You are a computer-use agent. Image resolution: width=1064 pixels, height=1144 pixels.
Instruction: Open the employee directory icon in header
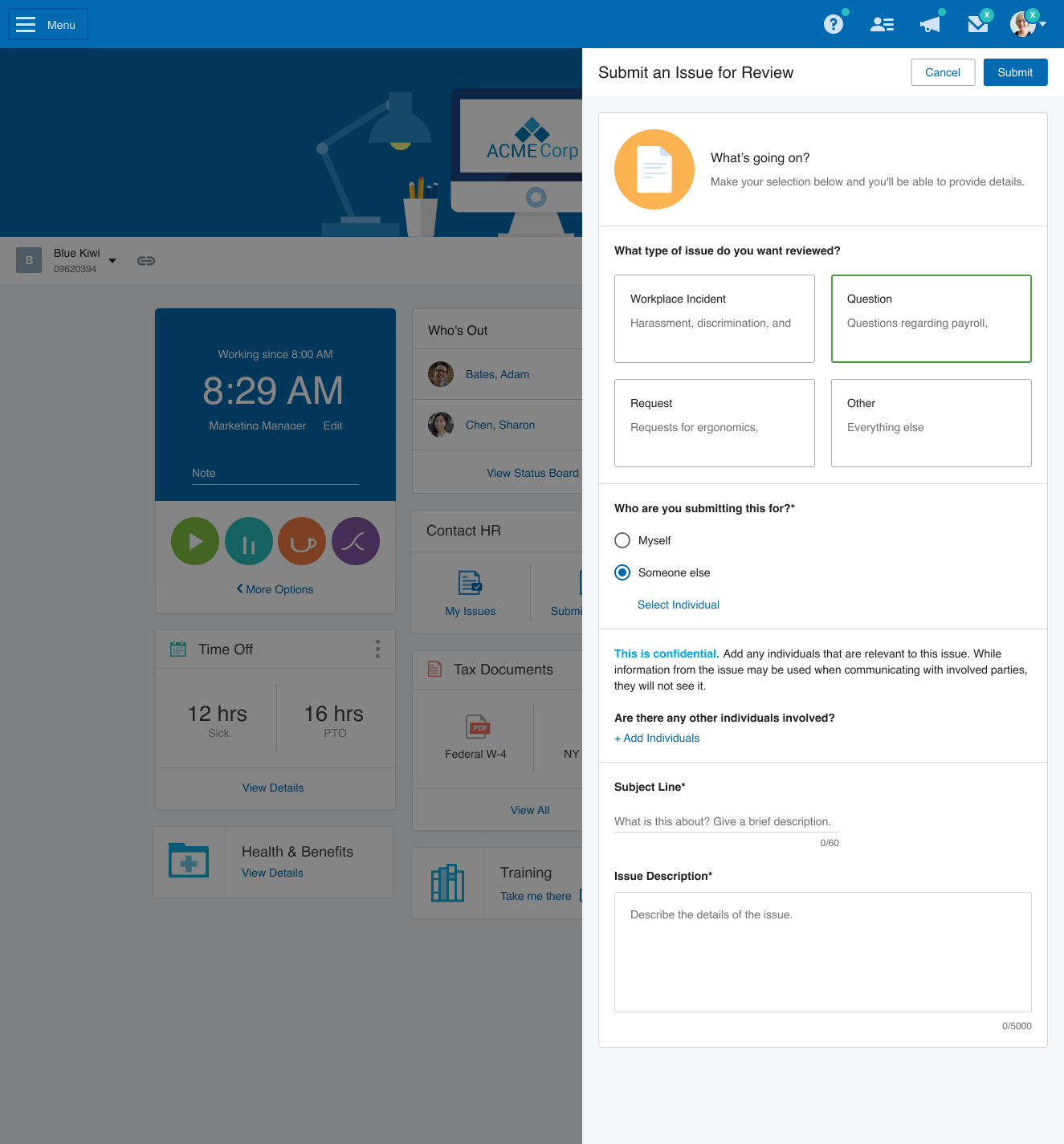882,24
